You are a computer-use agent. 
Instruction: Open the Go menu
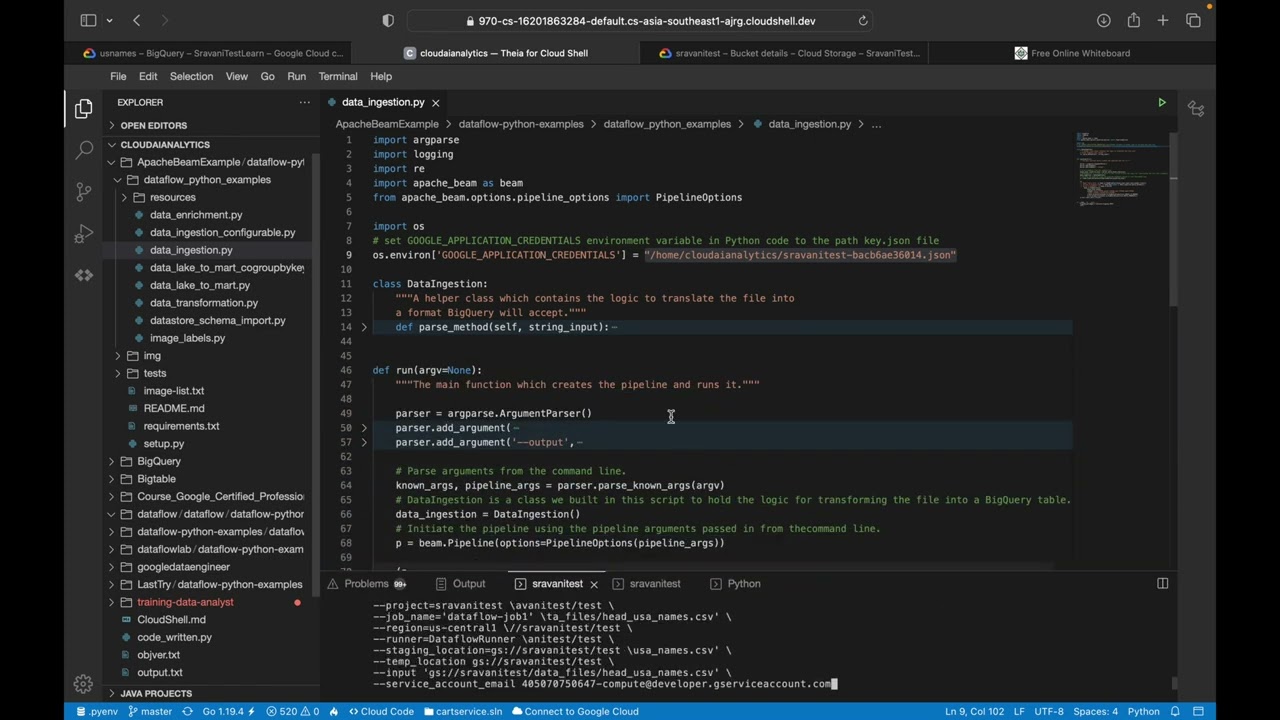[267, 76]
